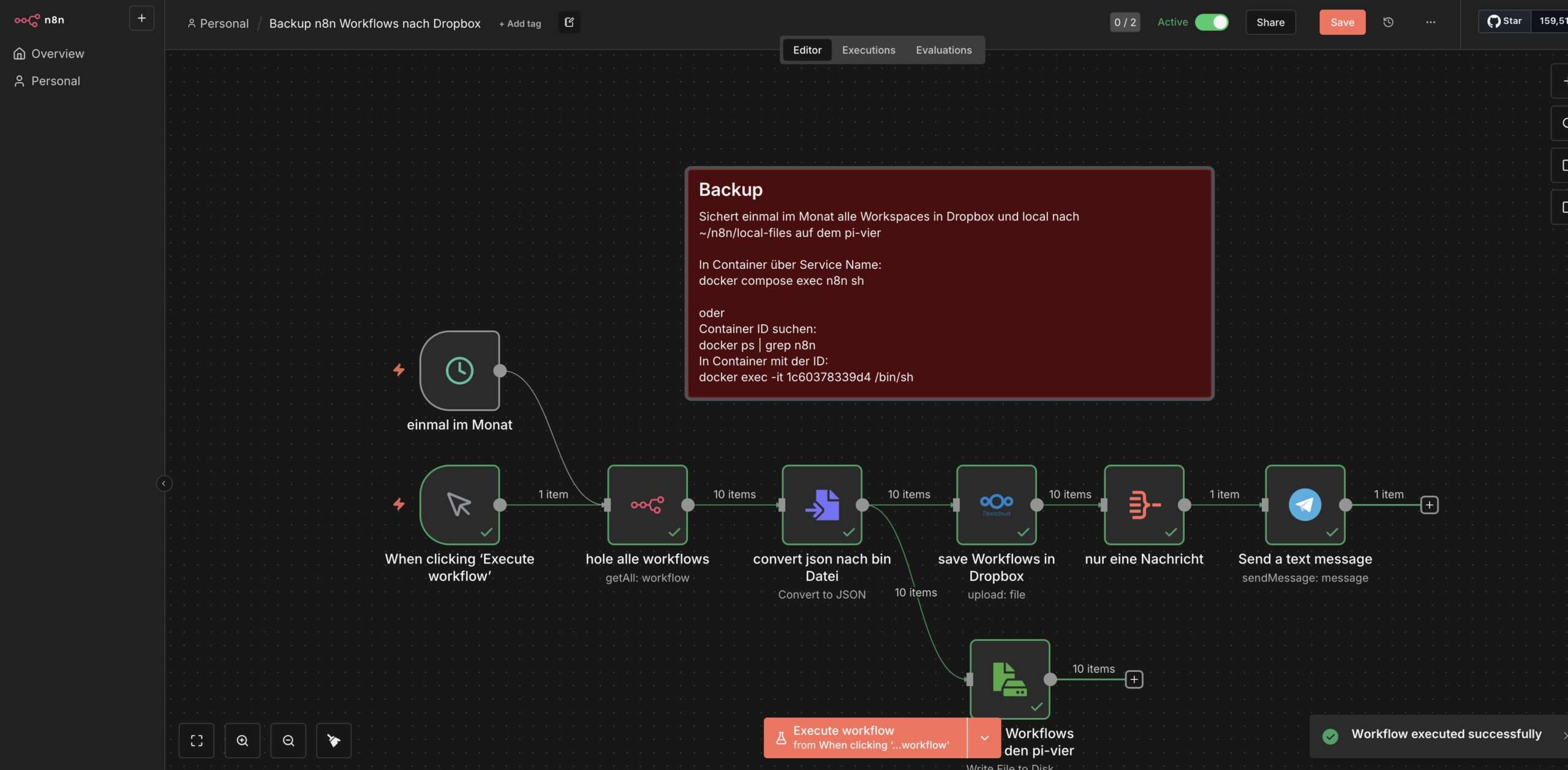Click the zoom in magnifier icon
The height and width of the screenshot is (770, 1568).
tap(243, 741)
